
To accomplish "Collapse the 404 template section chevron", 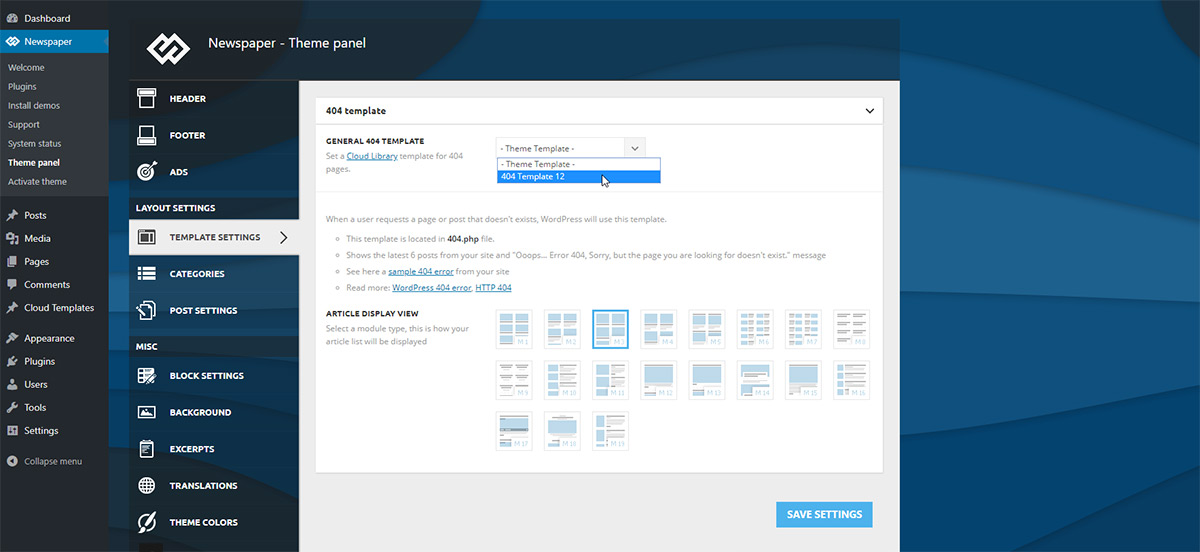I will pos(868,111).
